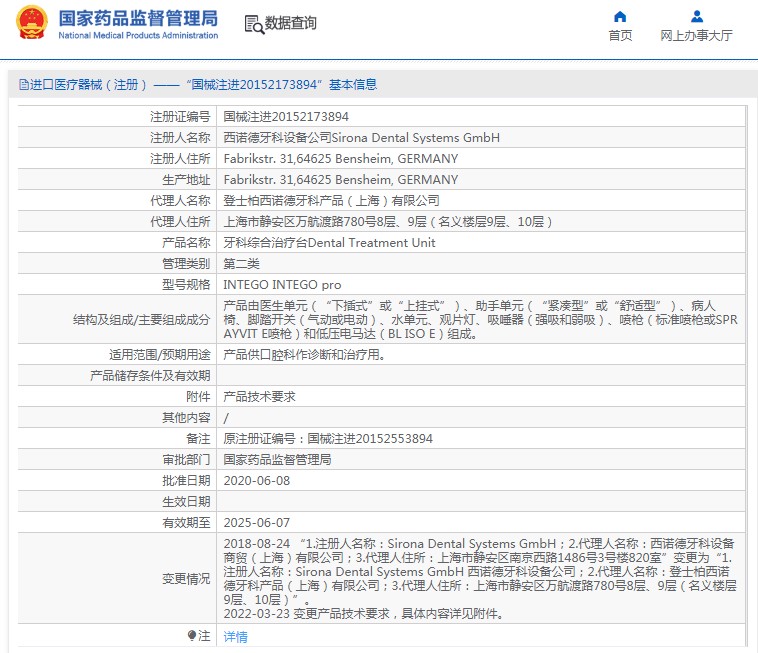Viewport: 758px width, 653px height.
Task: Open 网上办事大厅 text link
Action: click(697, 35)
